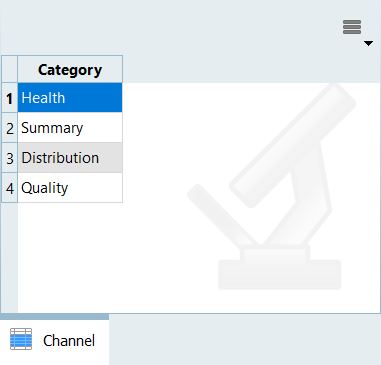Select the Health category cell

coord(70,98)
